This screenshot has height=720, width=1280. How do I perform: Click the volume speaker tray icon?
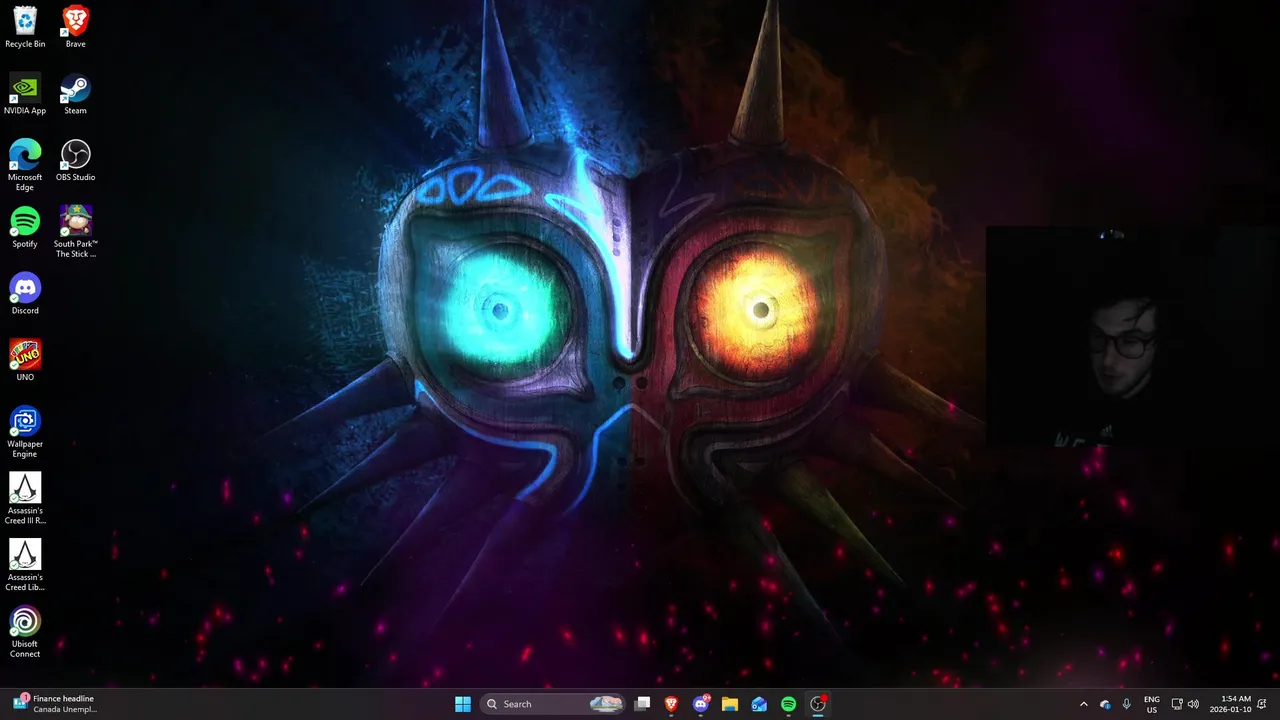1193,704
